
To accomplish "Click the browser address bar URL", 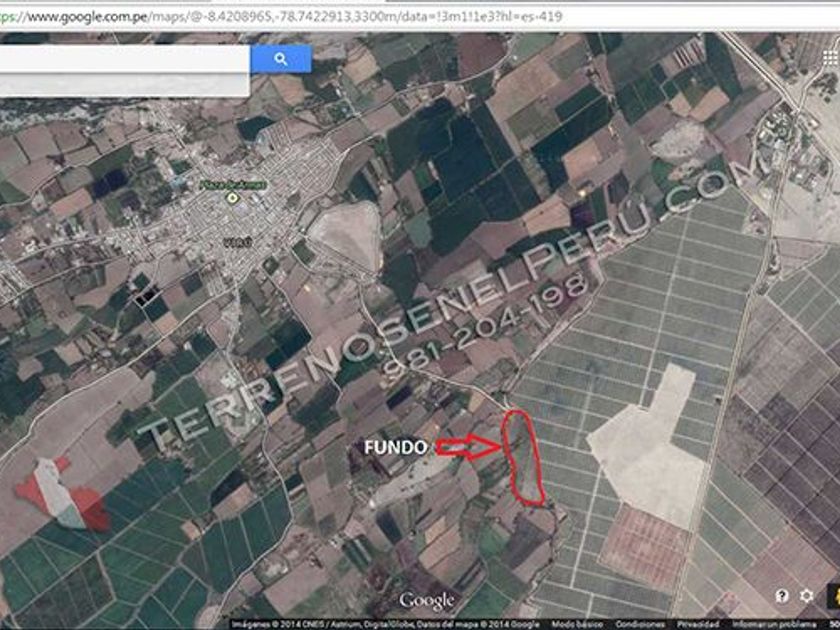I will click(x=280, y=17).
